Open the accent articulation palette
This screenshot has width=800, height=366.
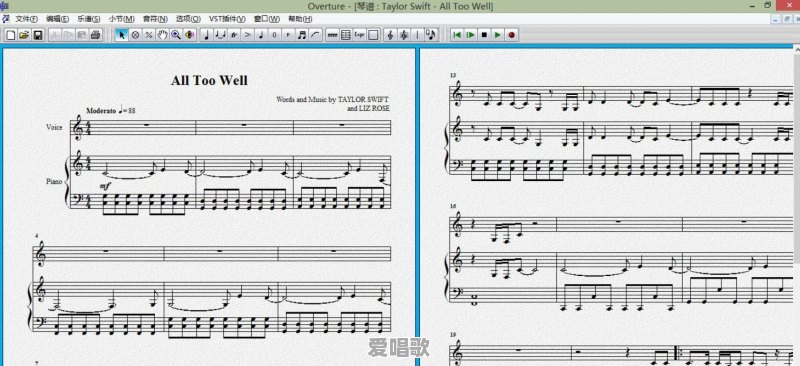(247, 35)
